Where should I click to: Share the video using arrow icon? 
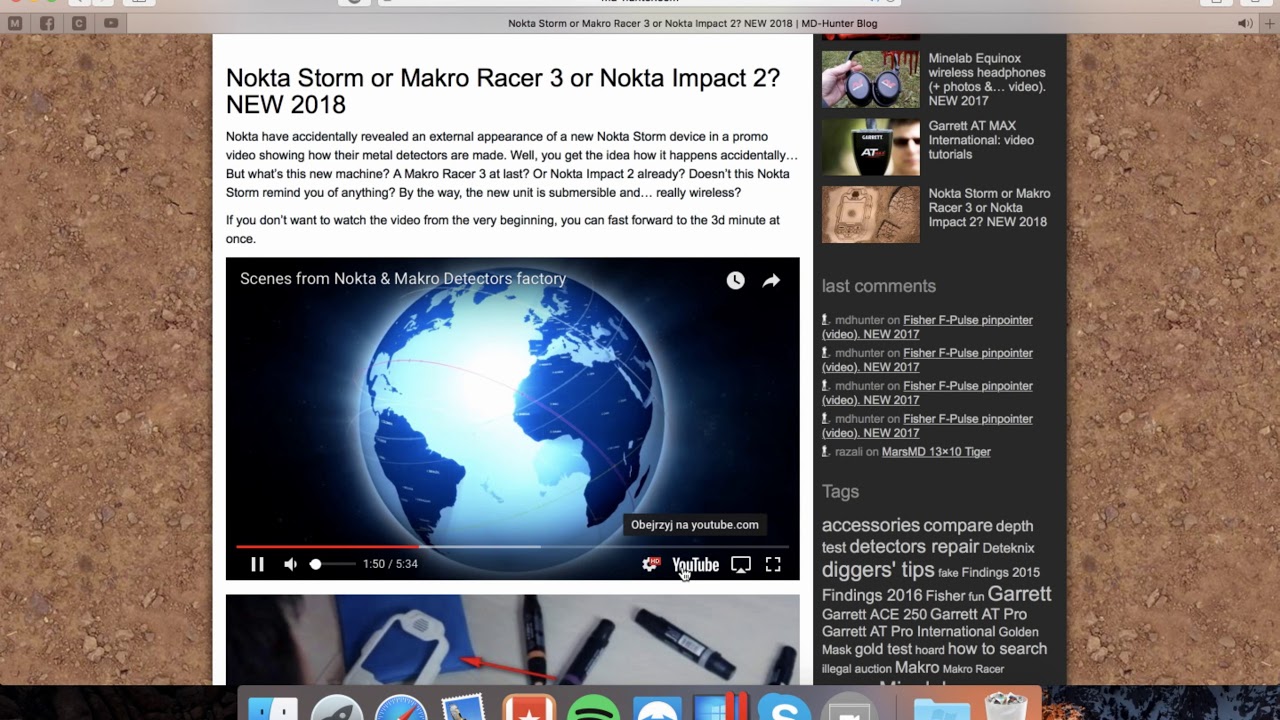(x=771, y=281)
